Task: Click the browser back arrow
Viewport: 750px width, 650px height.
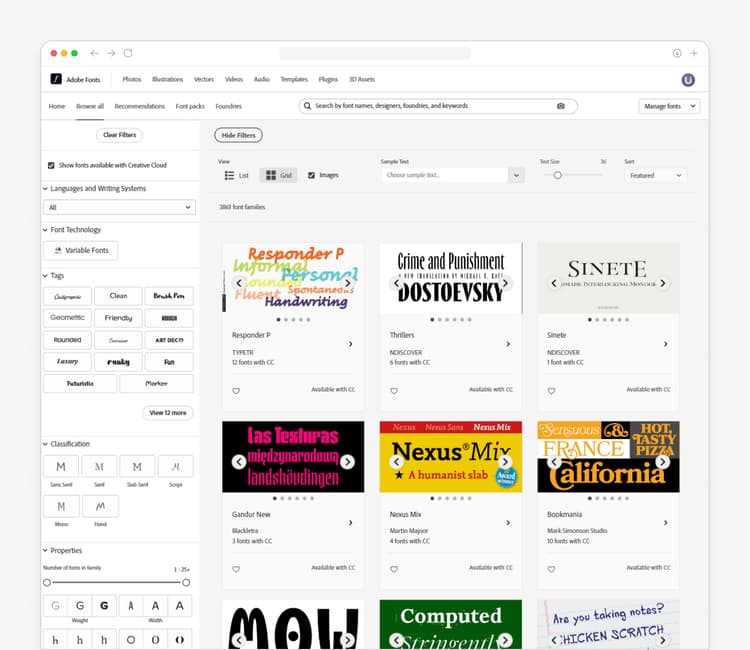Action: coord(94,53)
